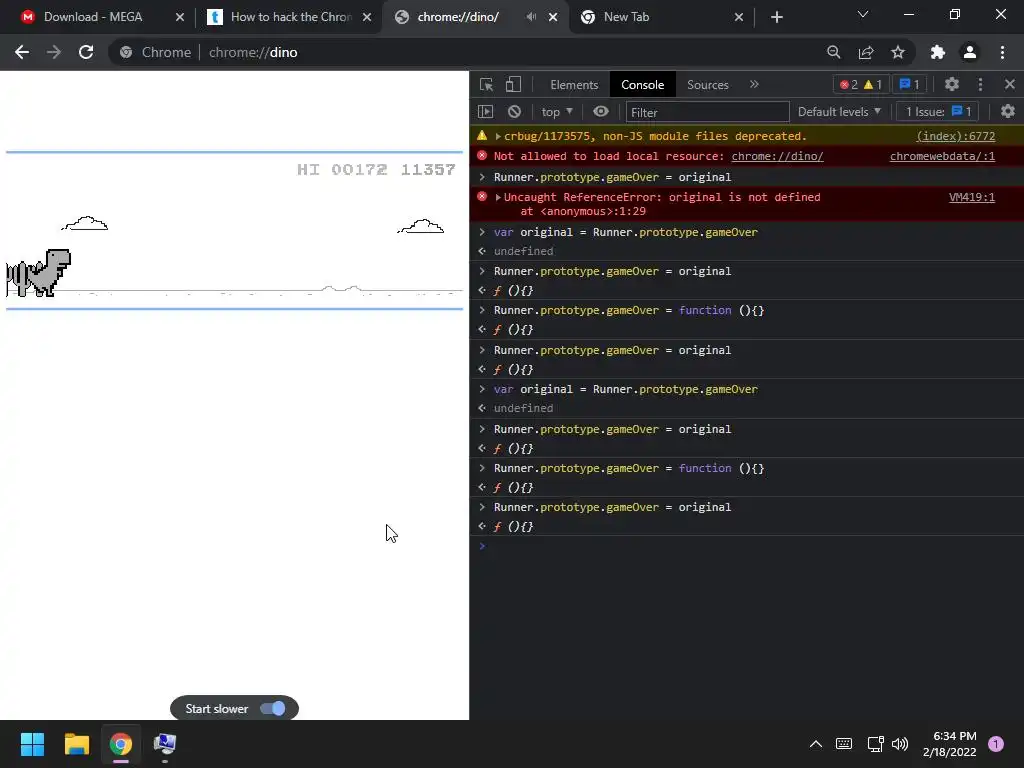Open the zoom magnifier icon in address bar

coord(833,52)
